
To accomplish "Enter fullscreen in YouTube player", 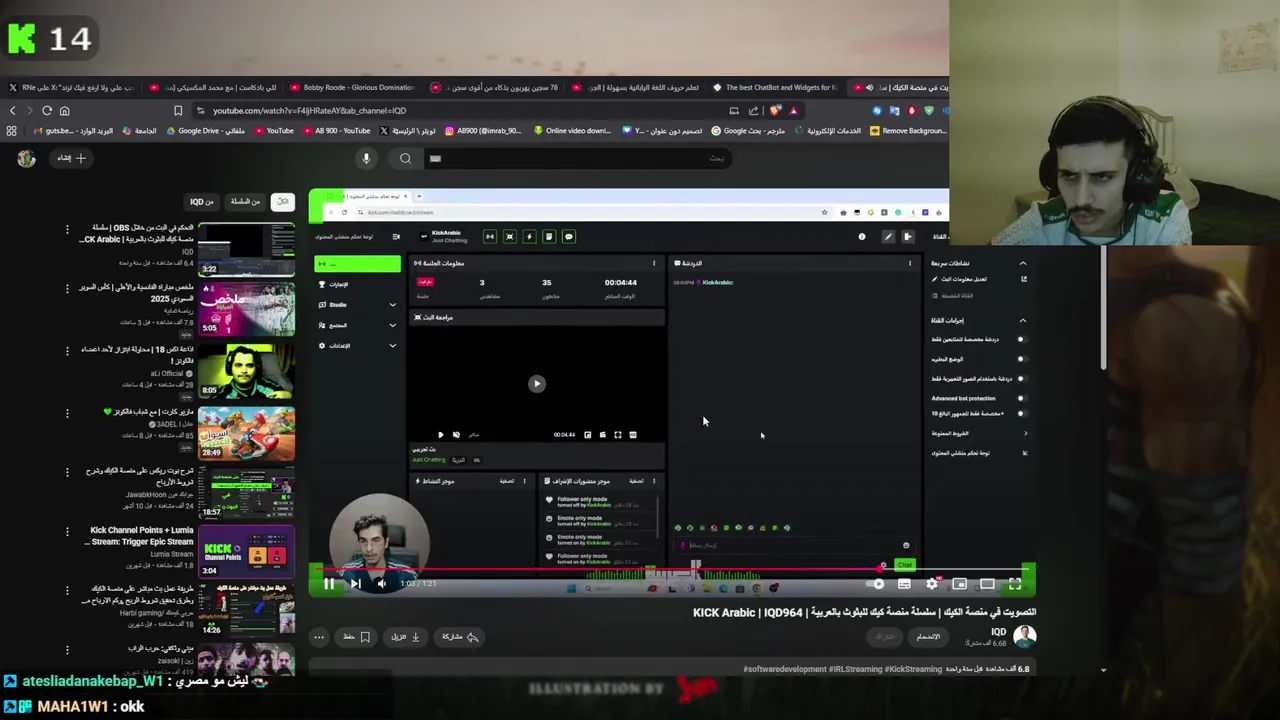I will coord(1015,584).
